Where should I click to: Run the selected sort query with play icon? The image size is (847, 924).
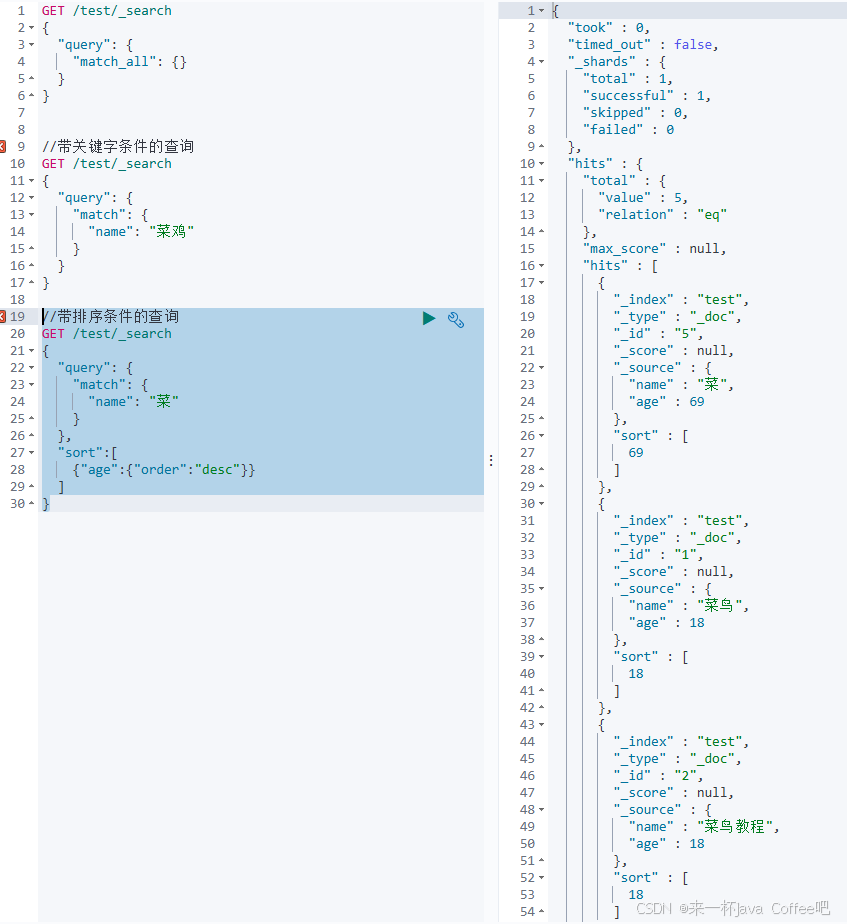[429, 319]
